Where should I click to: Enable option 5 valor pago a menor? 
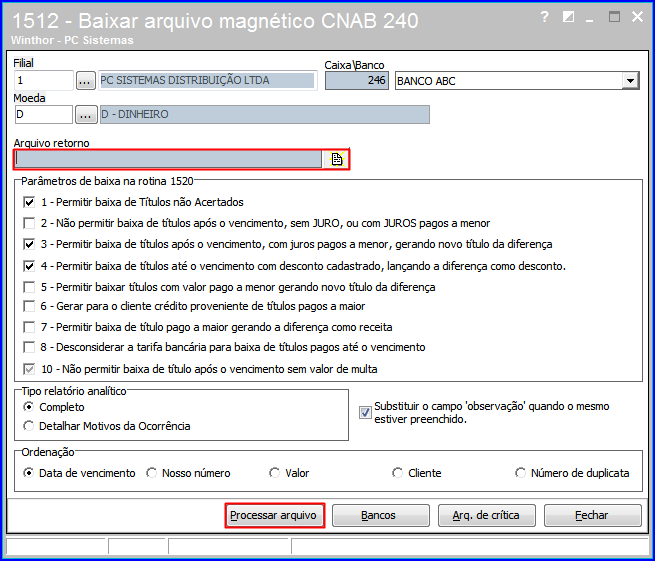click(29, 287)
